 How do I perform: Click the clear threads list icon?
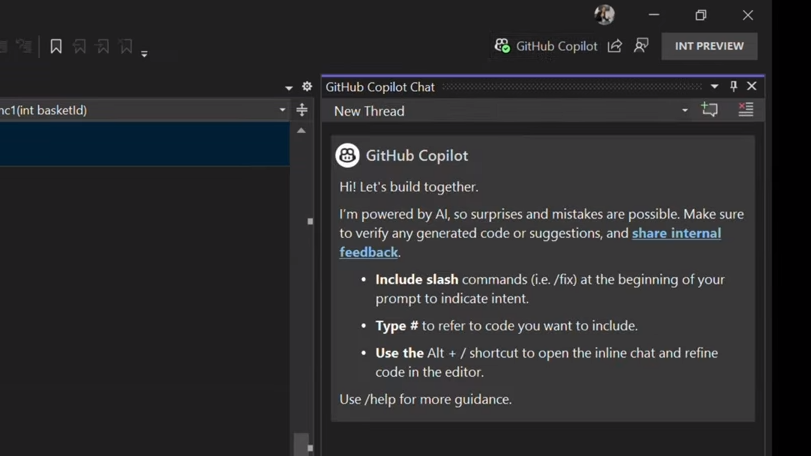[745, 109]
